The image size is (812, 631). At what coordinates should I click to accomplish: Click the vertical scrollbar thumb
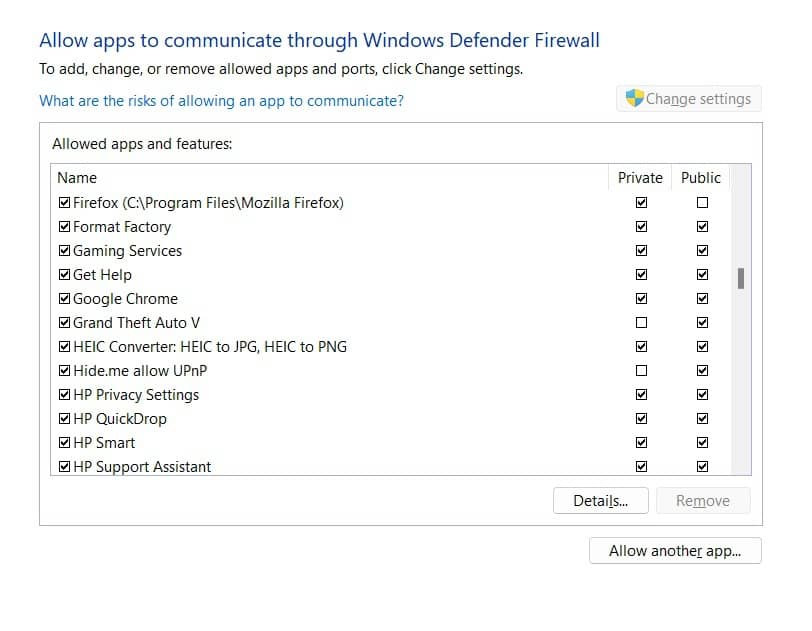[x=741, y=280]
